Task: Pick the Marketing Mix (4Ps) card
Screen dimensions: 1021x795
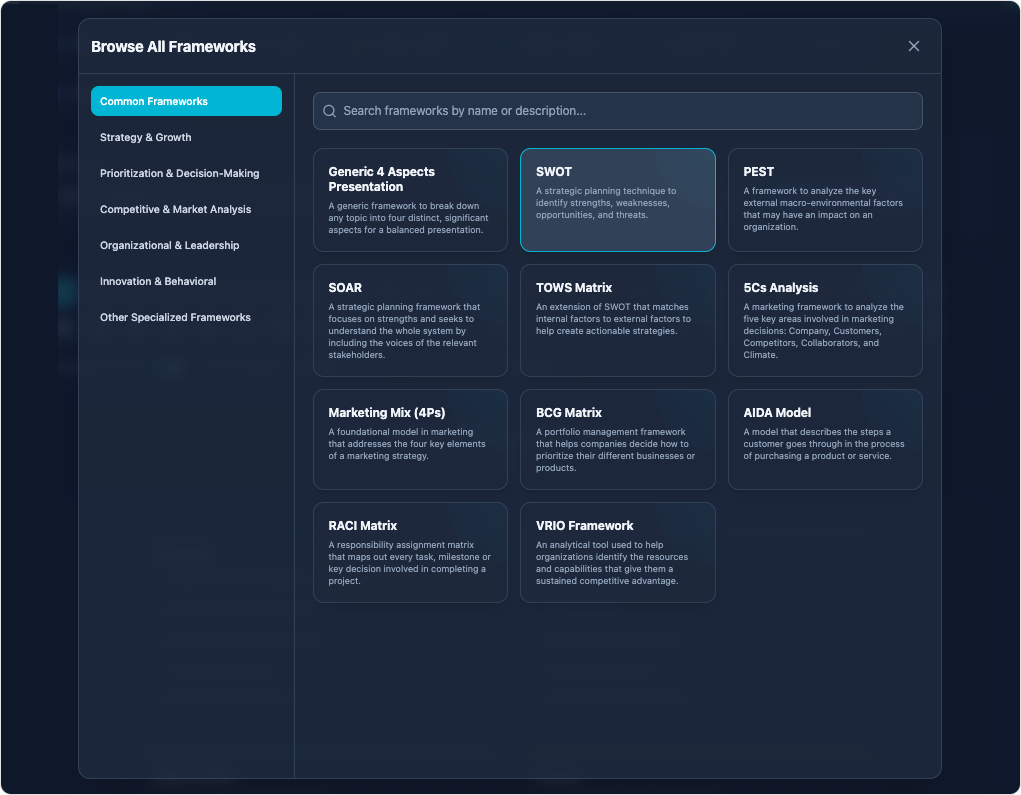Action: pos(410,439)
